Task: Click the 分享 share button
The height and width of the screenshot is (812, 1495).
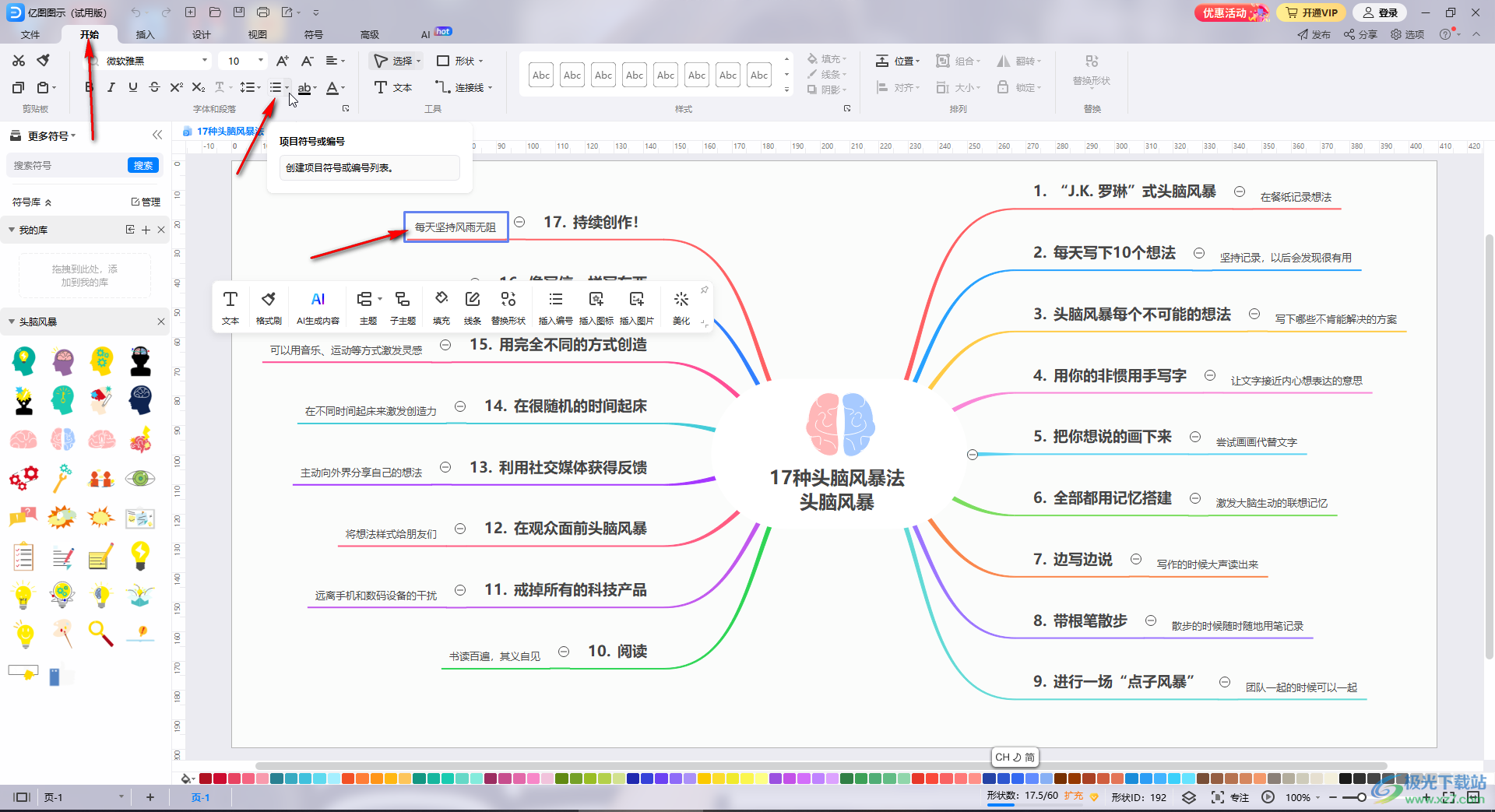Action: (x=1360, y=34)
